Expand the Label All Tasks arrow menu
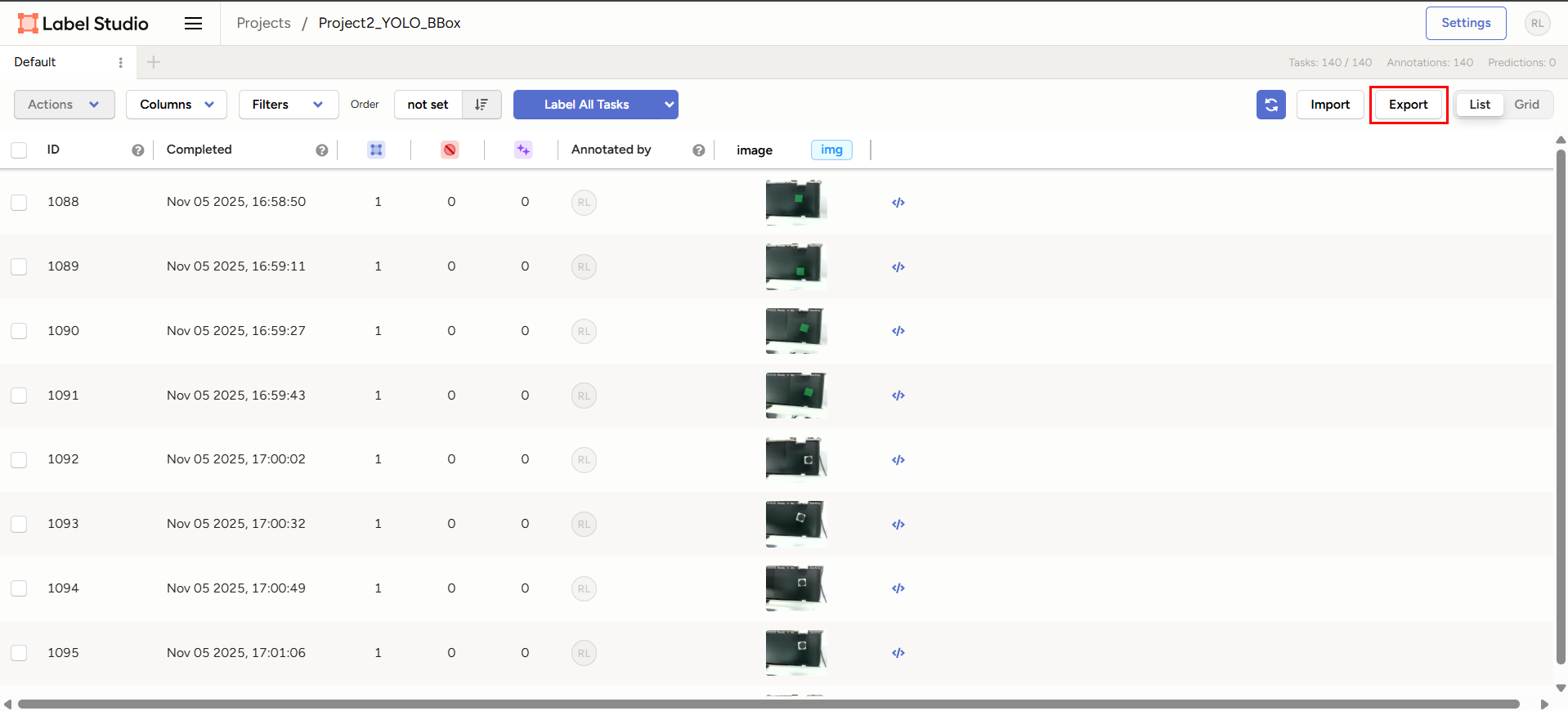 (670, 105)
